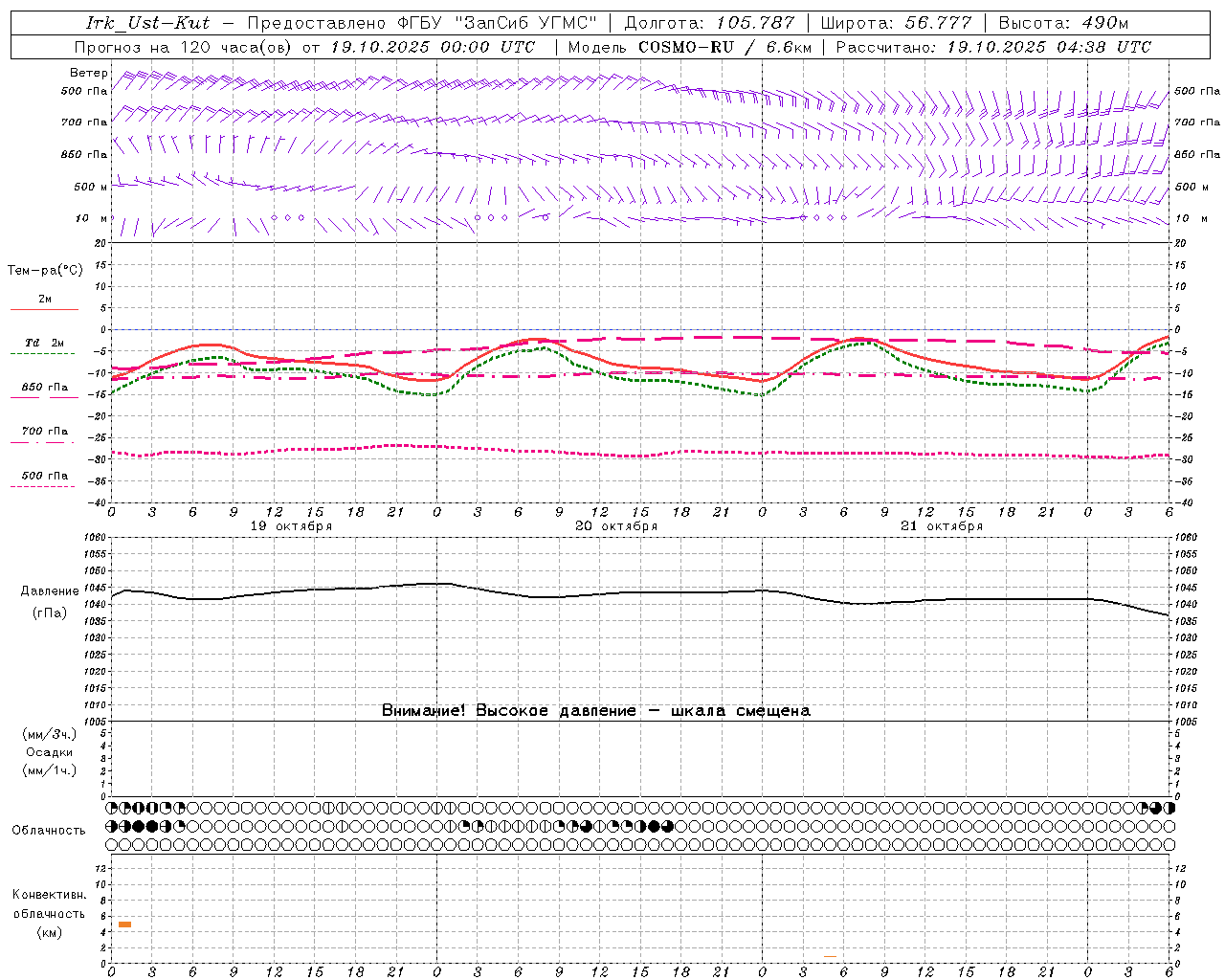
Task: Click the '(км)' unit under convective cloudiness
Action: 50,932
